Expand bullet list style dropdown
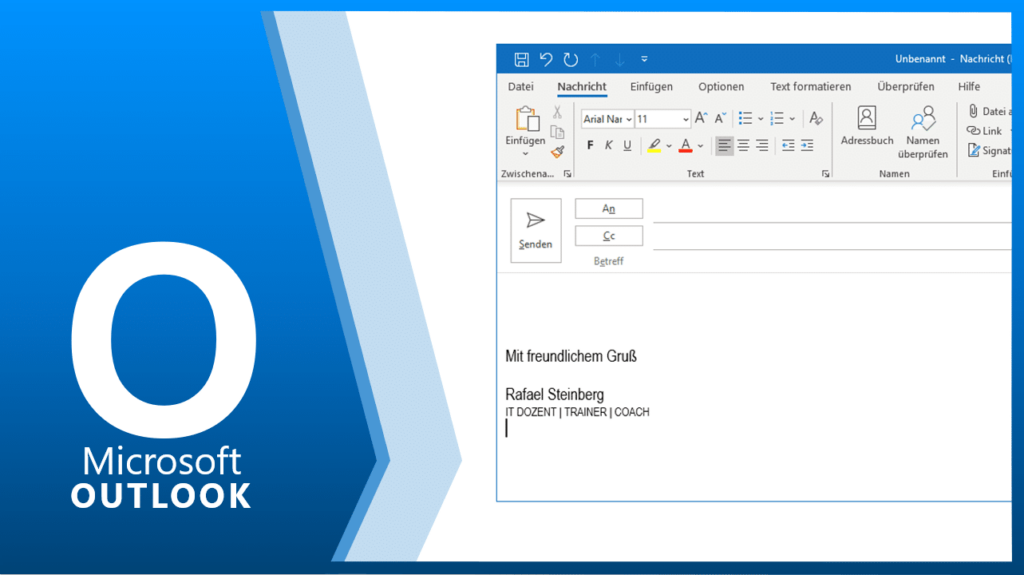 pyautogui.click(x=760, y=119)
